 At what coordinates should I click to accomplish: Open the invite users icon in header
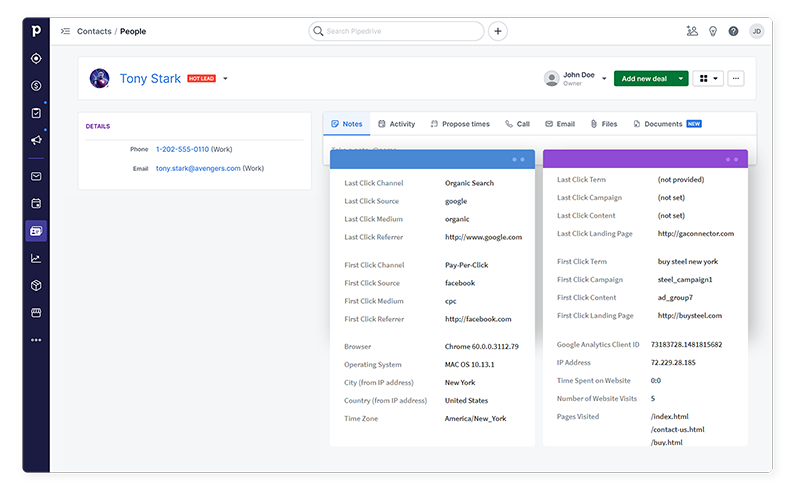click(x=692, y=31)
